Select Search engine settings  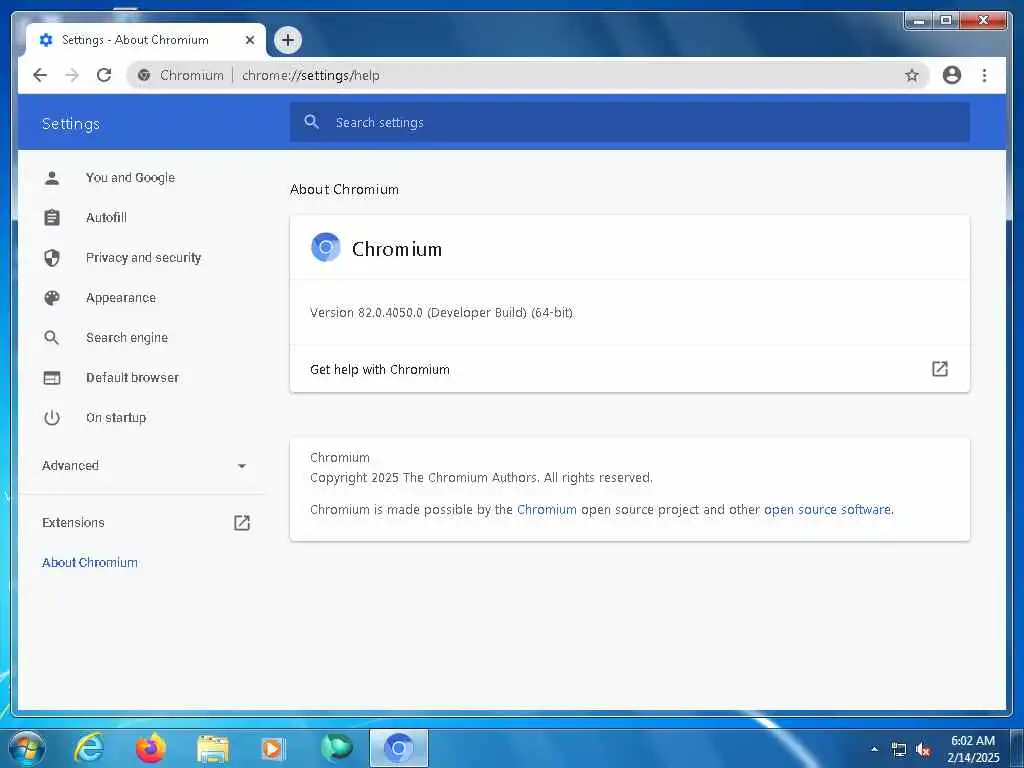127,338
